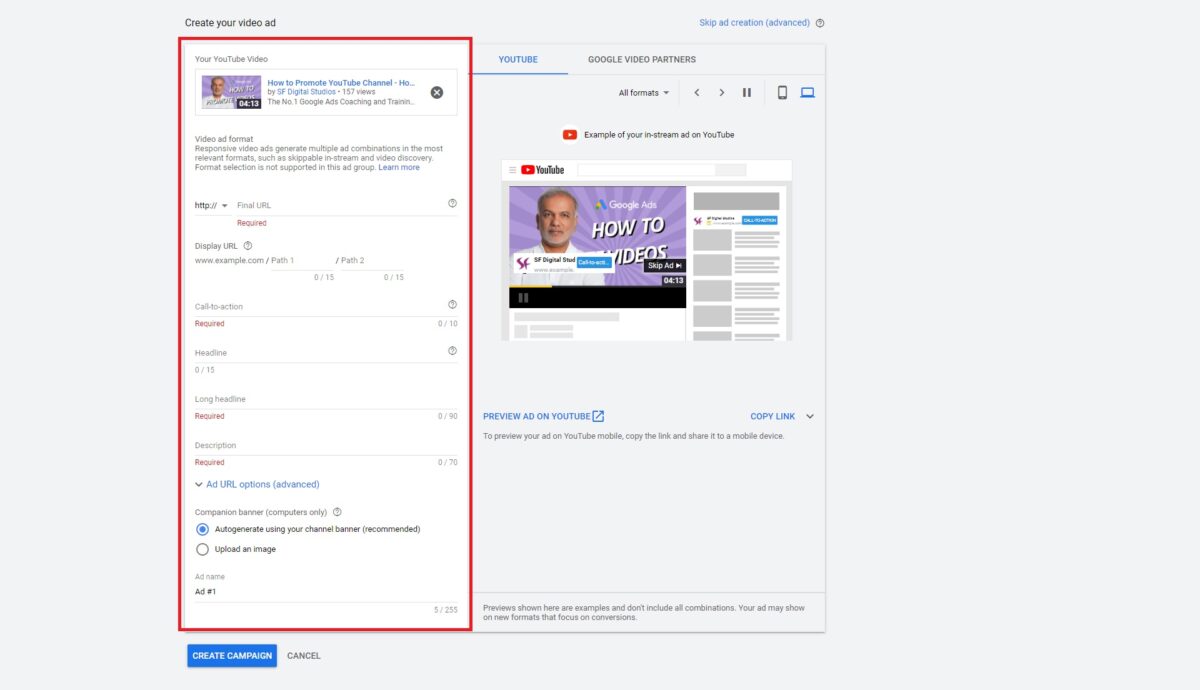This screenshot has height=690, width=1200.
Task: Click the CANCEL button
Action: click(x=304, y=656)
